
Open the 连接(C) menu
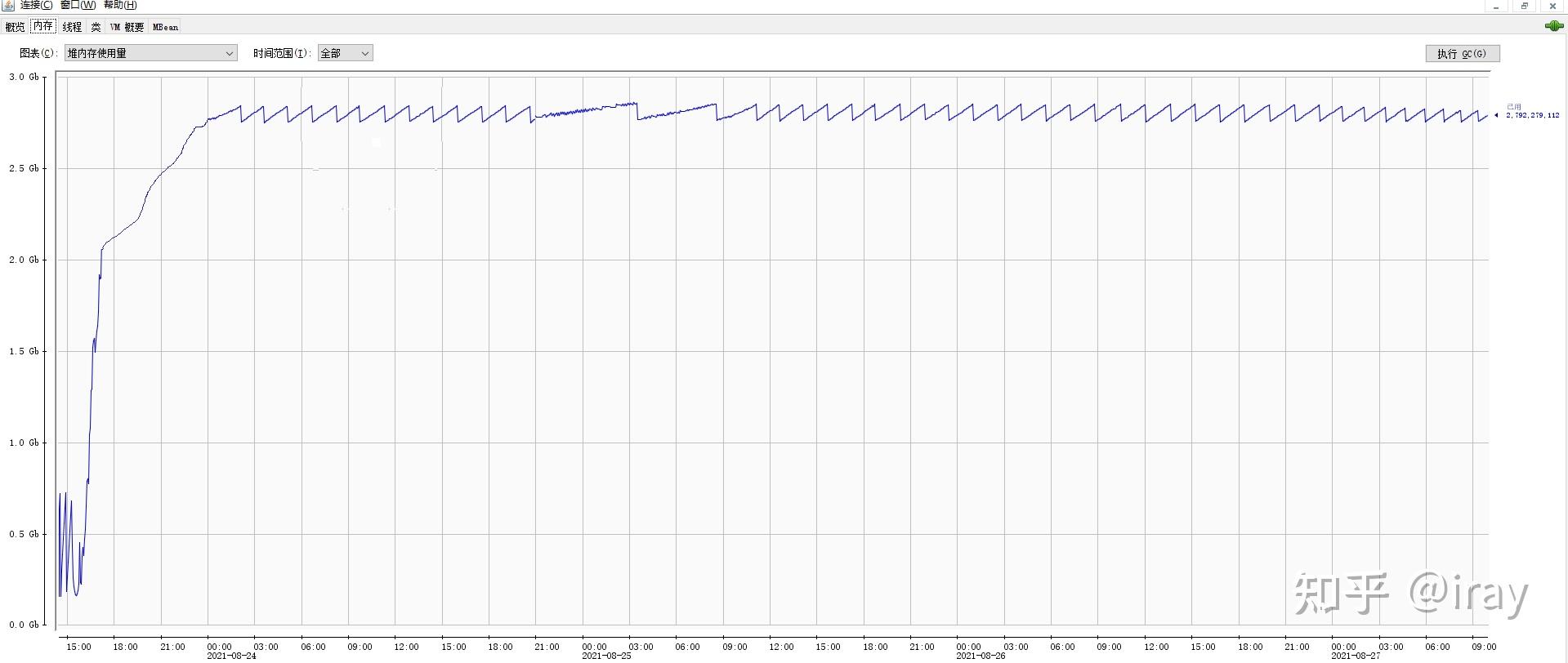click(37, 5)
